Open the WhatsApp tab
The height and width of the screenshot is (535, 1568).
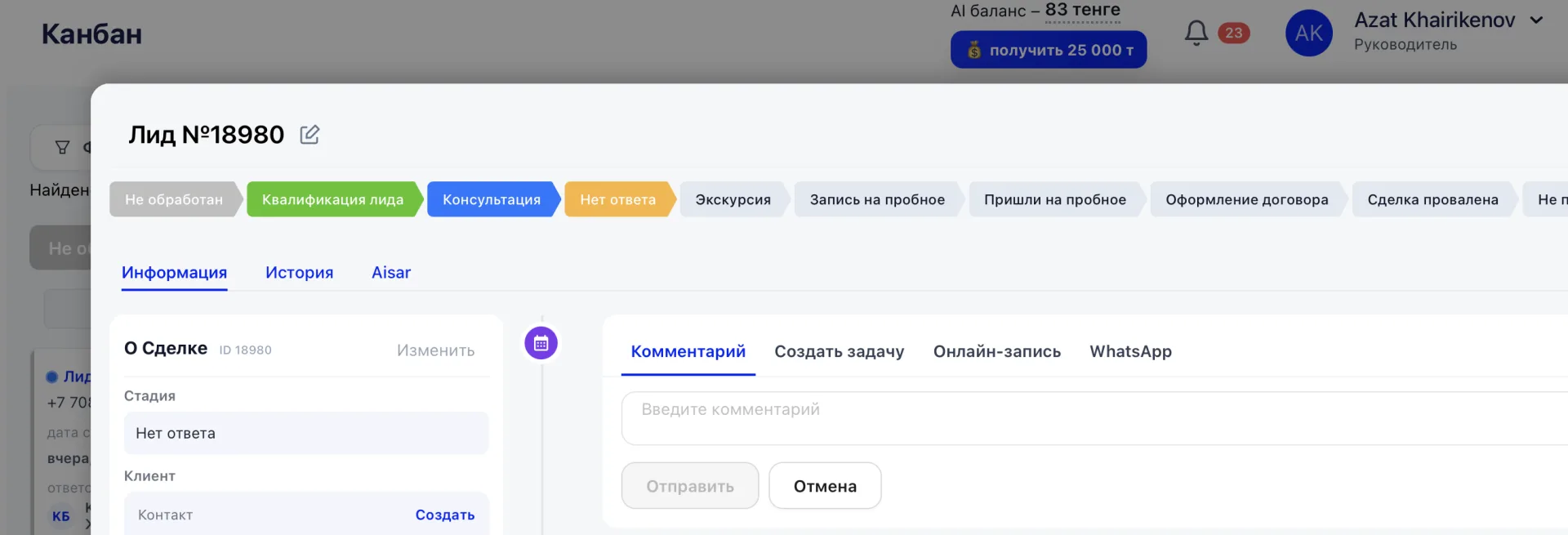[1130, 351]
